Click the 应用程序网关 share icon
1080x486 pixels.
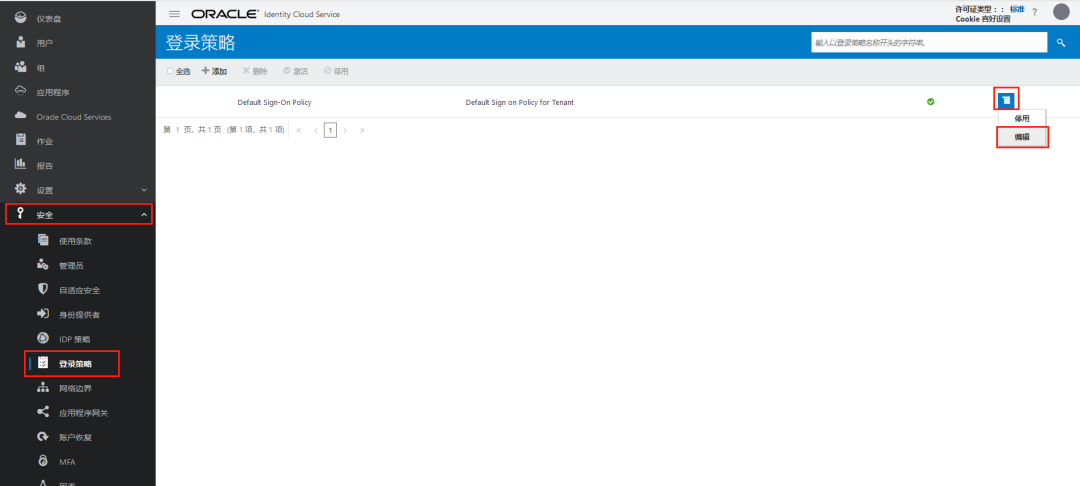tap(43, 412)
